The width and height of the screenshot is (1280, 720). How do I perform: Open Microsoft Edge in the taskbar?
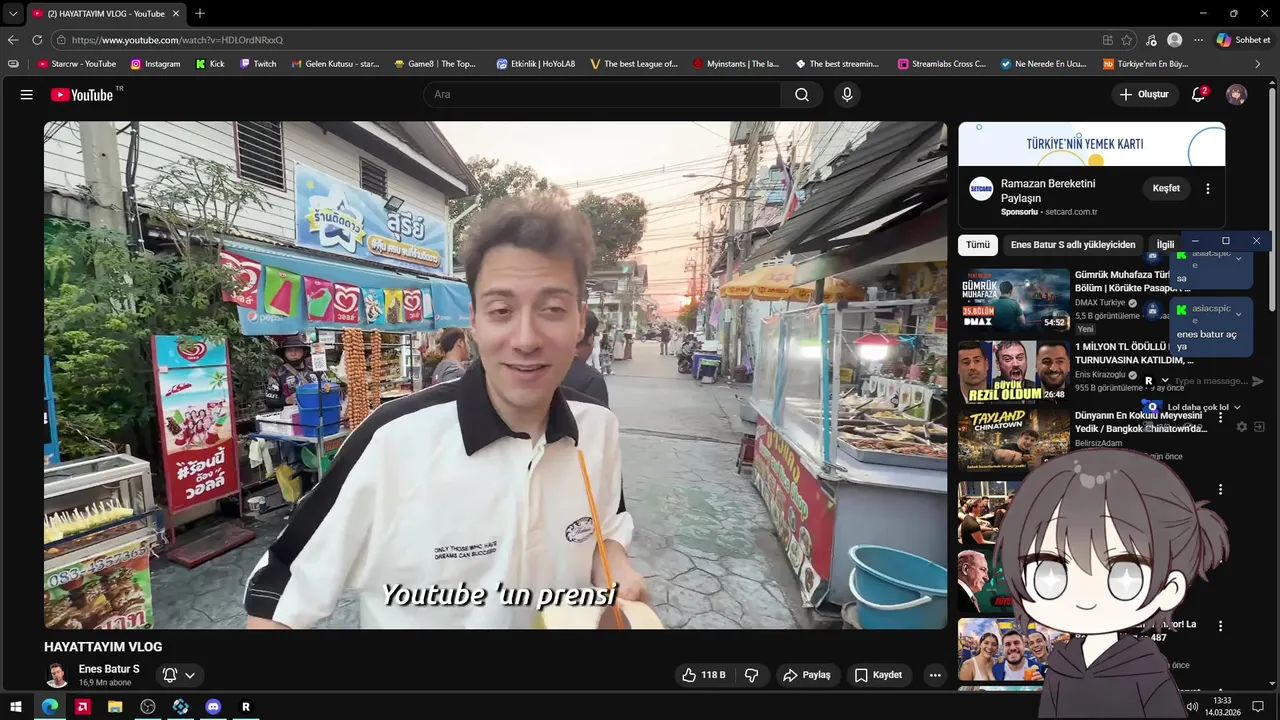pos(50,707)
